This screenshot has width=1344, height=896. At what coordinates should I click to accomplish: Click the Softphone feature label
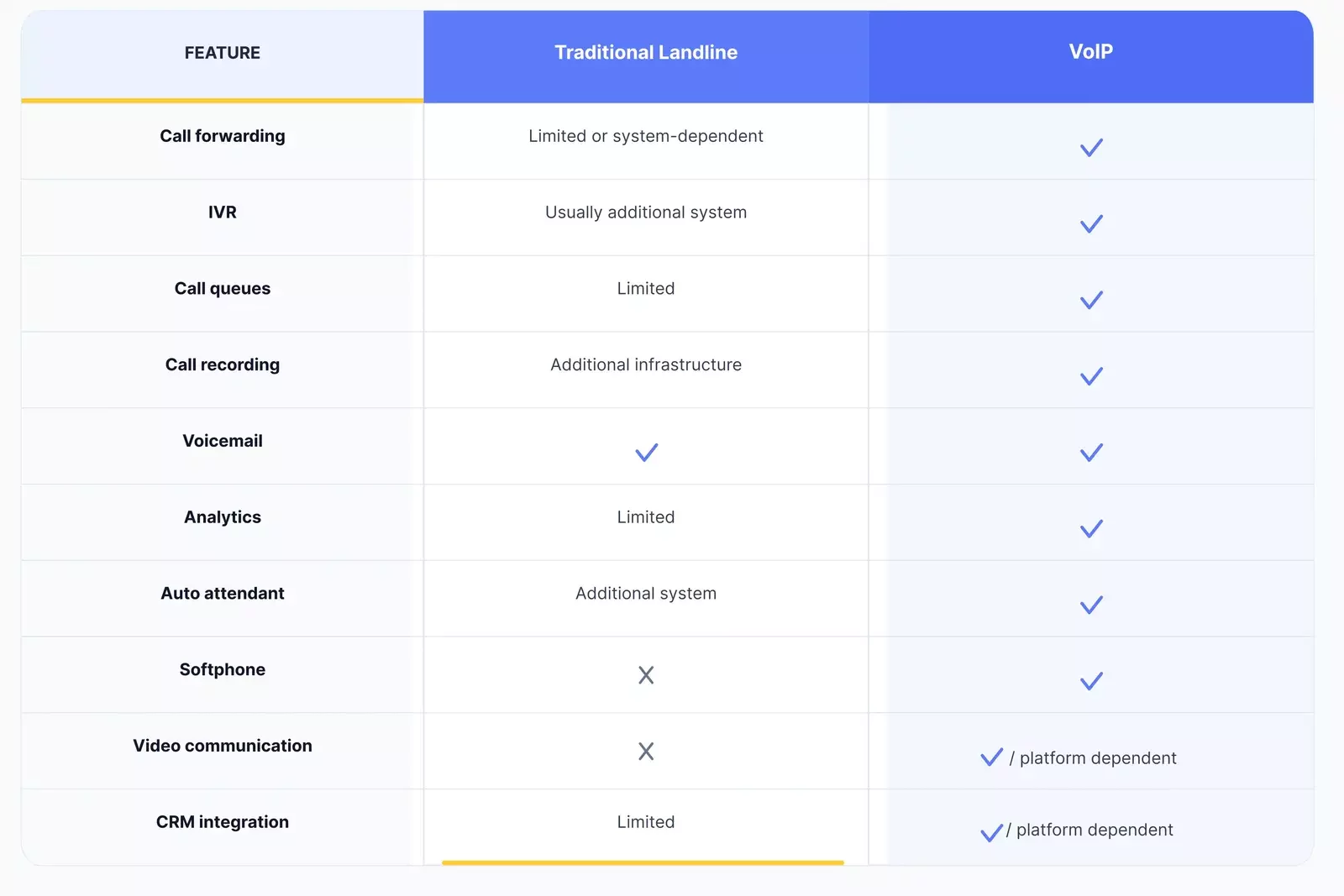coord(223,669)
